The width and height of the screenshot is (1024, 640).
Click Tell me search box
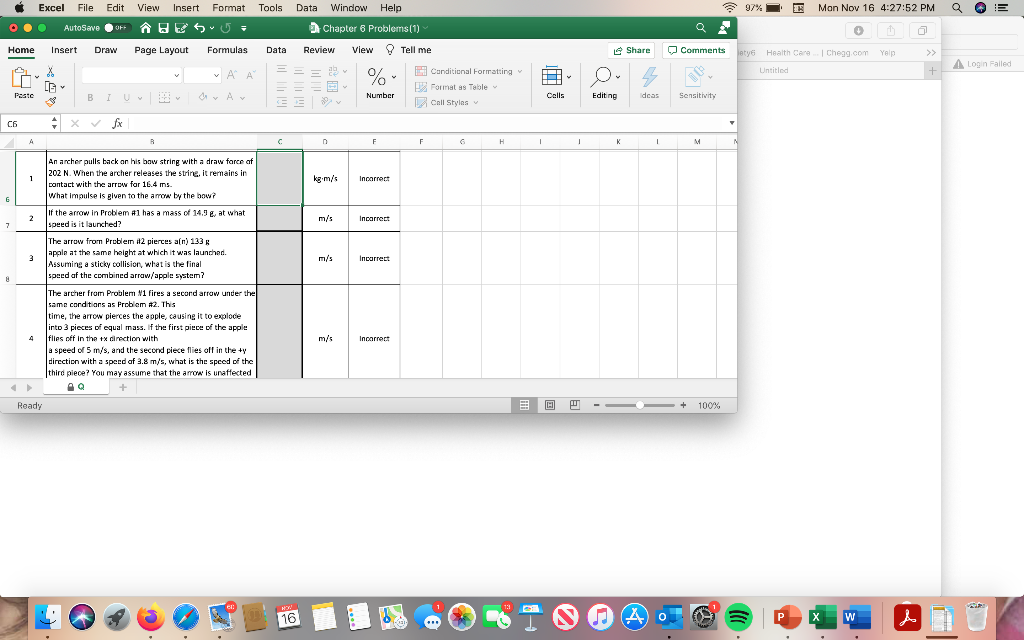pyautogui.click(x=408, y=50)
